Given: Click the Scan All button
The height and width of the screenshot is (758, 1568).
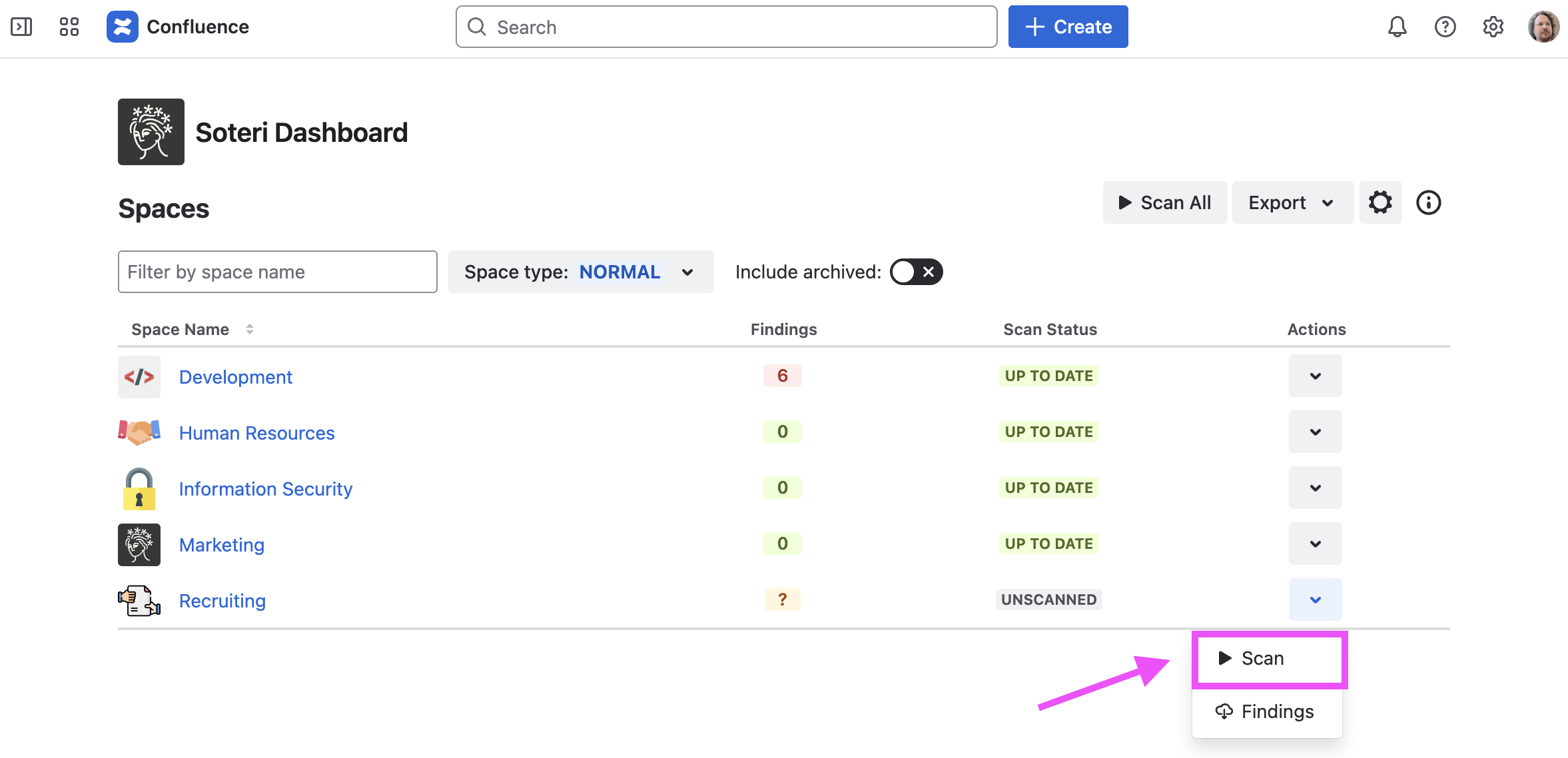Looking at the screenshot, I should [1164, 202].
